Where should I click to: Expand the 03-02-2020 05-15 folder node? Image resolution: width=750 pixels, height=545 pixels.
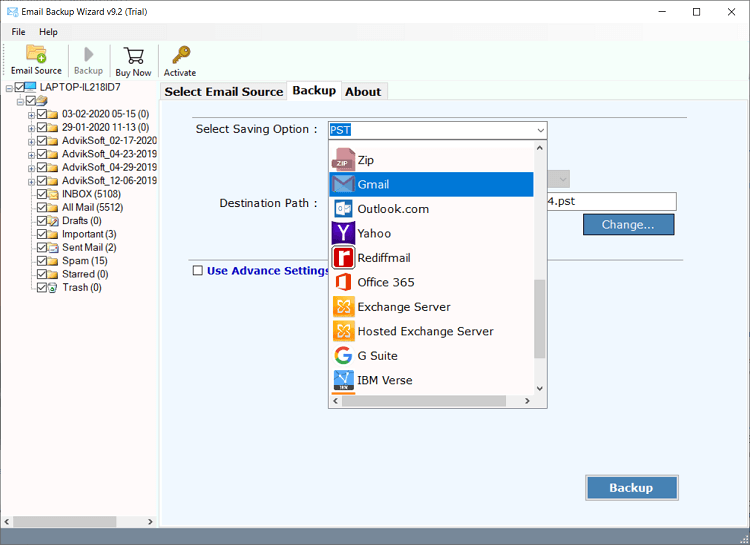pyautogui.click(x=31, y=115)
